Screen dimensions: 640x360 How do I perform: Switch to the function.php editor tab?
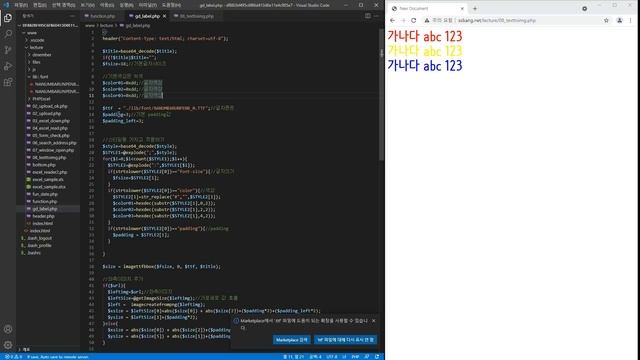pos(102,16)
